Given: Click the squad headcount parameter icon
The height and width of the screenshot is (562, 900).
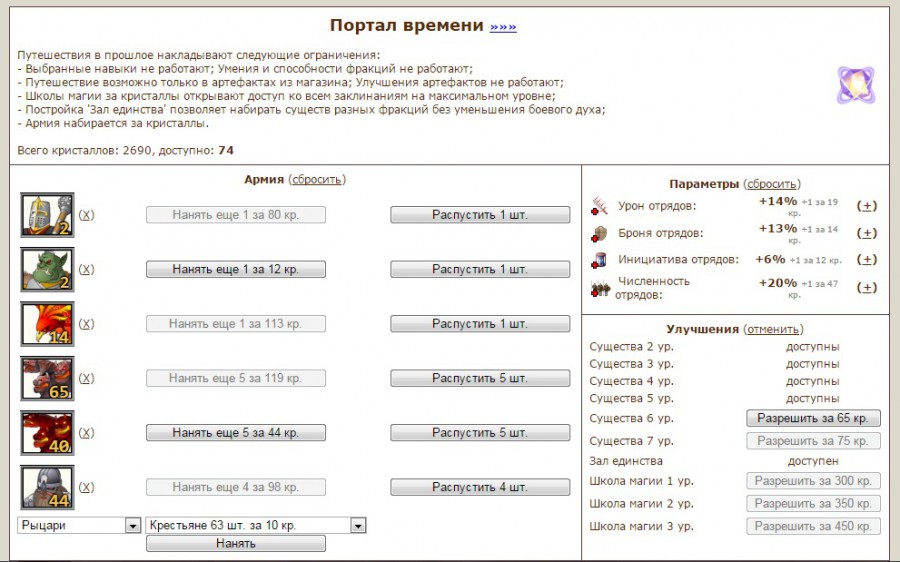Looking at the screenshot, I should point(600,288).
